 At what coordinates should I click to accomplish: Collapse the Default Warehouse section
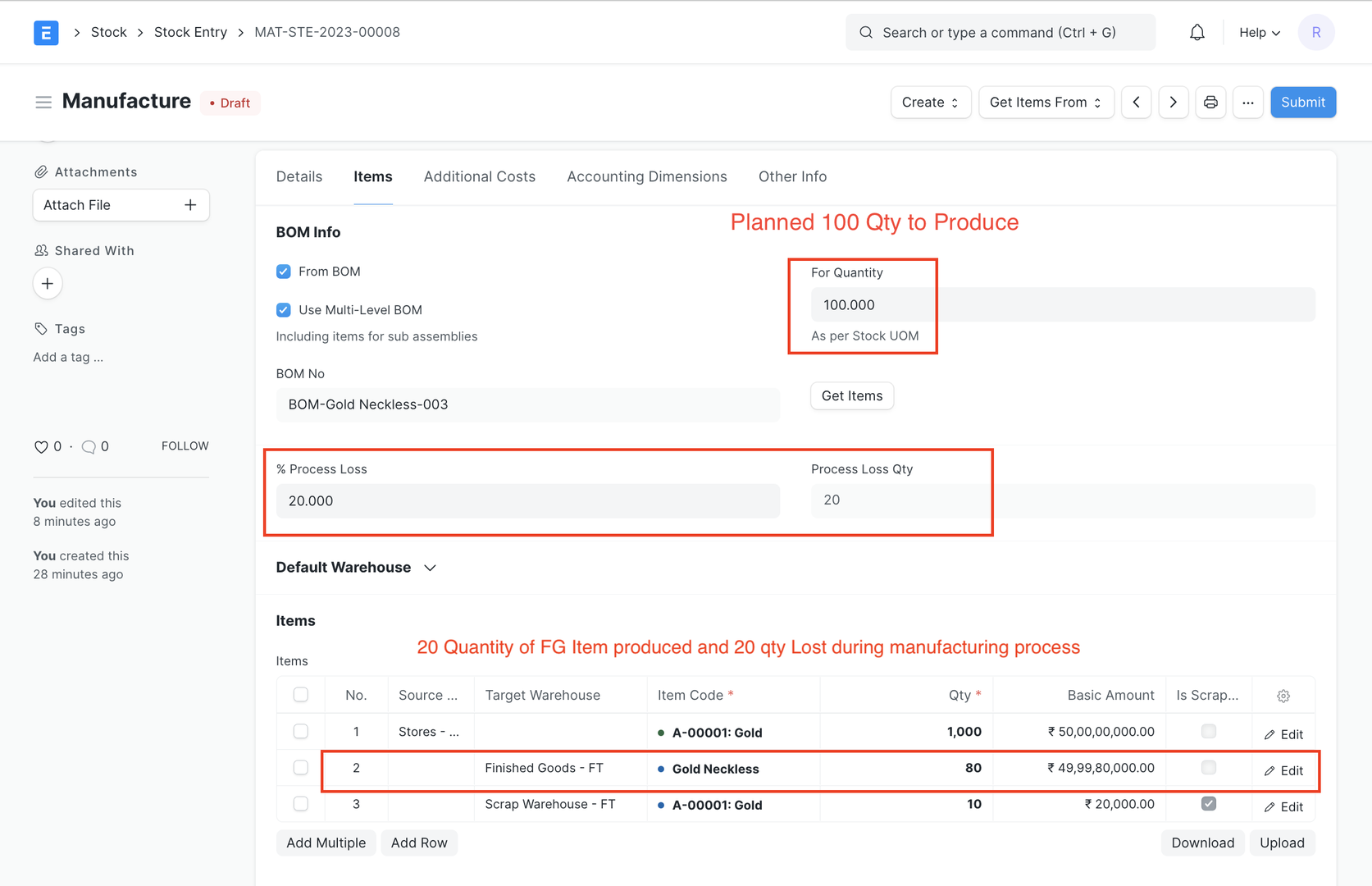click(x=430, y=567)
